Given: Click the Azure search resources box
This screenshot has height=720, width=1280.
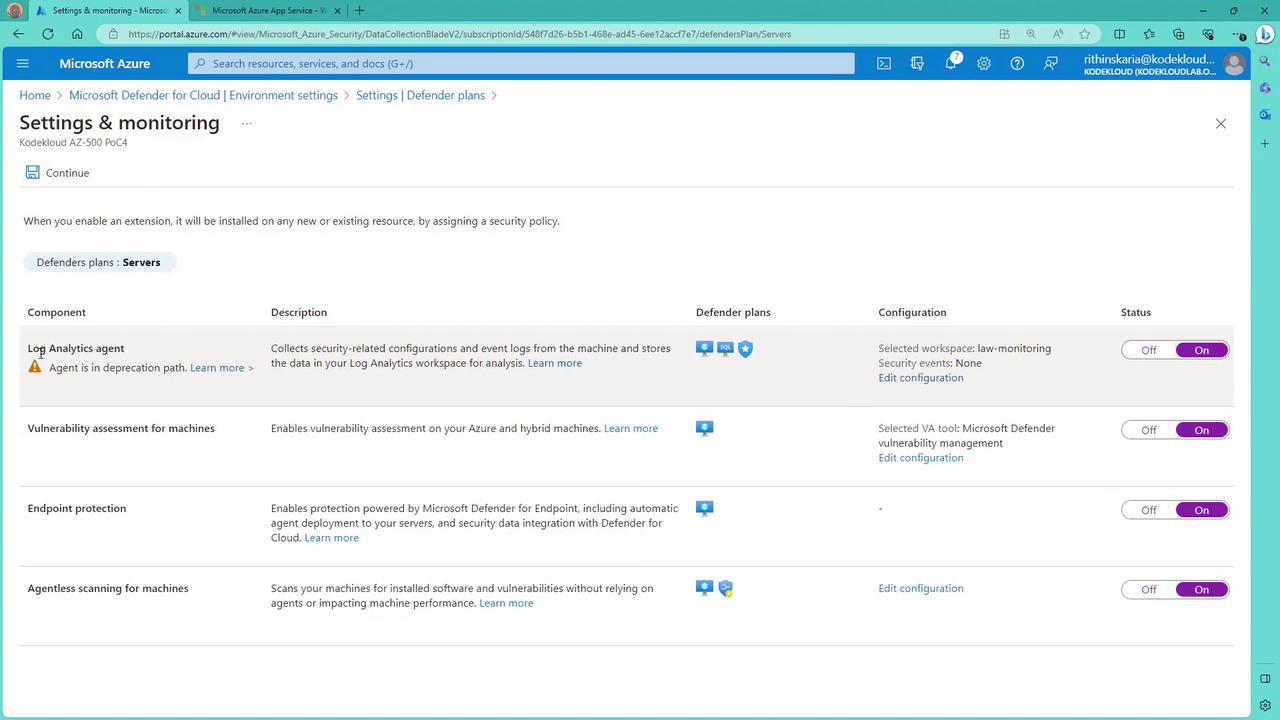Looking at the screenshot, I should click(521, 63).
